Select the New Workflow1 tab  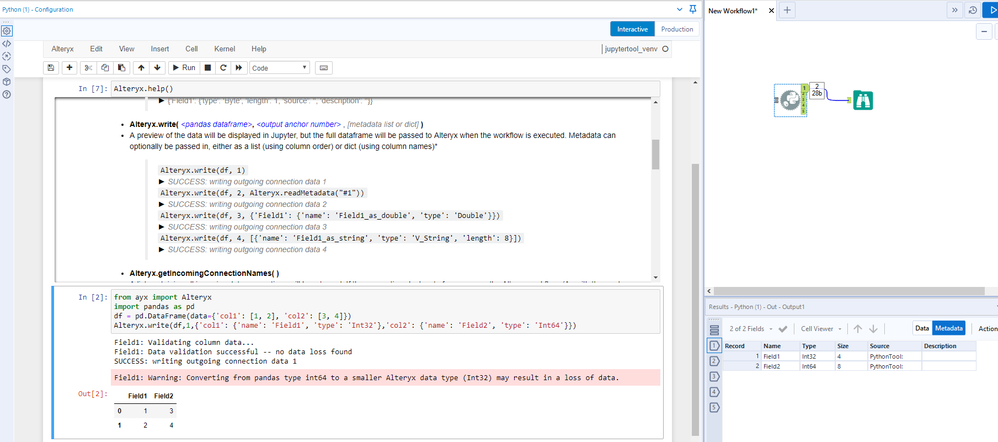733,11
